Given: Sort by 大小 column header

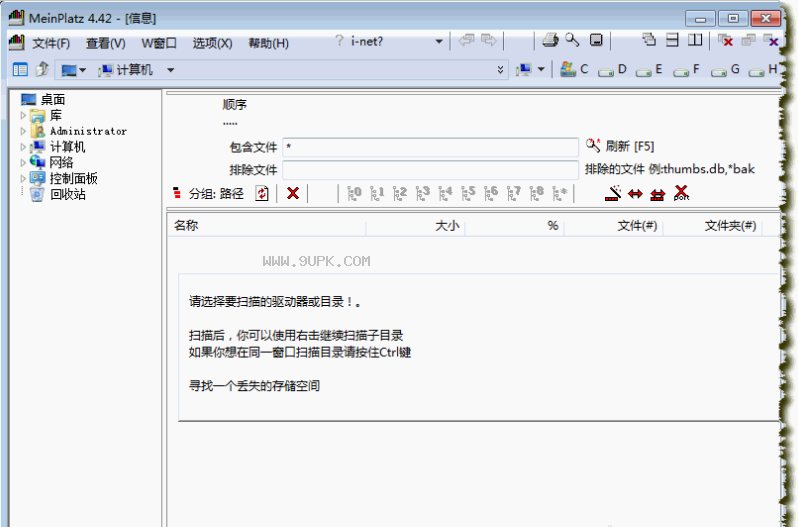Looking at the screenshot, I should (x=415, y=226).
